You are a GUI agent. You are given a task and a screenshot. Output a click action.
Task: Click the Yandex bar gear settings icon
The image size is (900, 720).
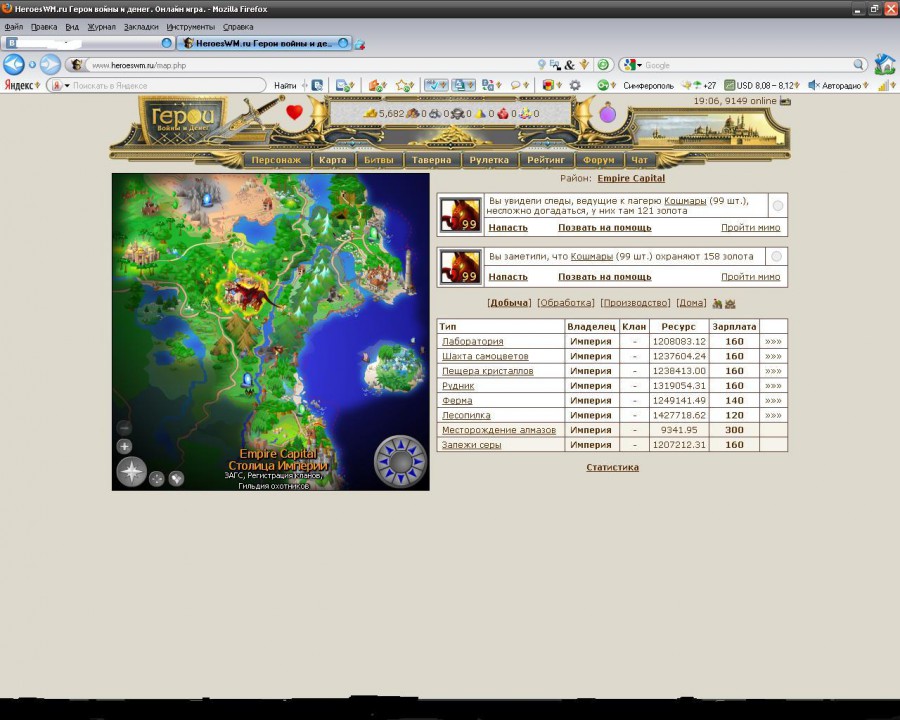point(575,85)
